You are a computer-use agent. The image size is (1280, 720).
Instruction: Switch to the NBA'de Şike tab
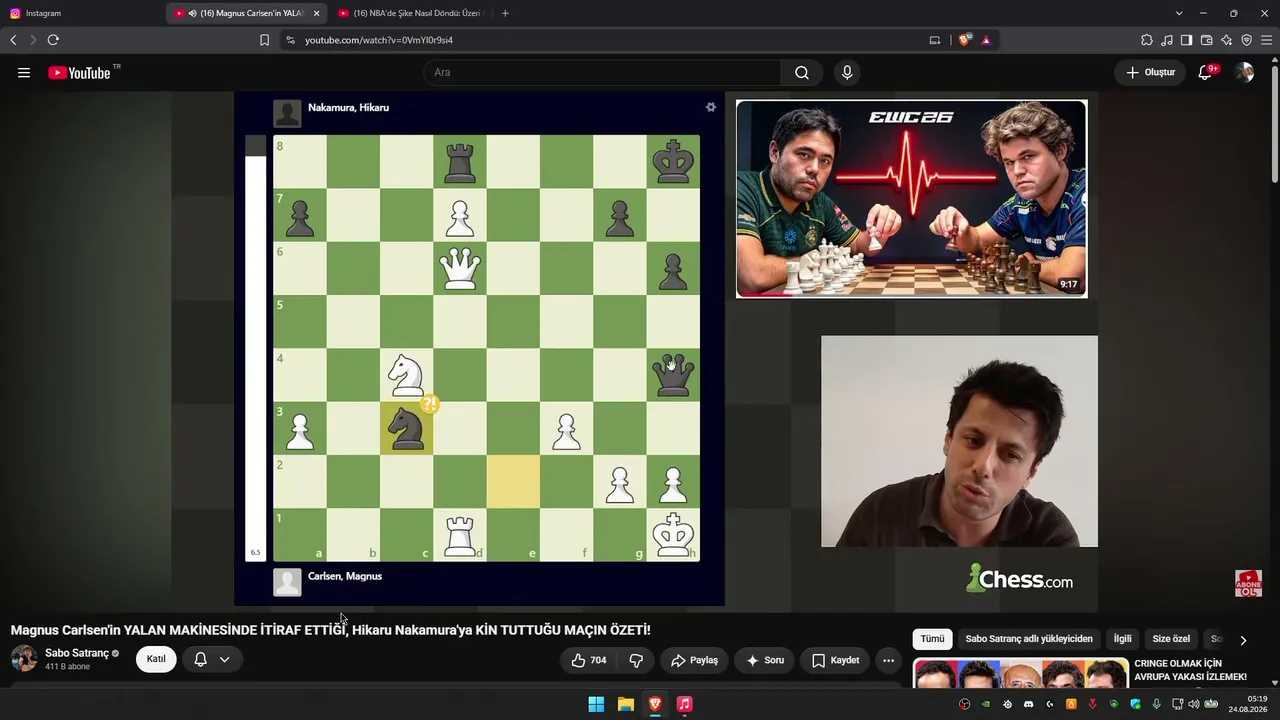click(410, 13)
